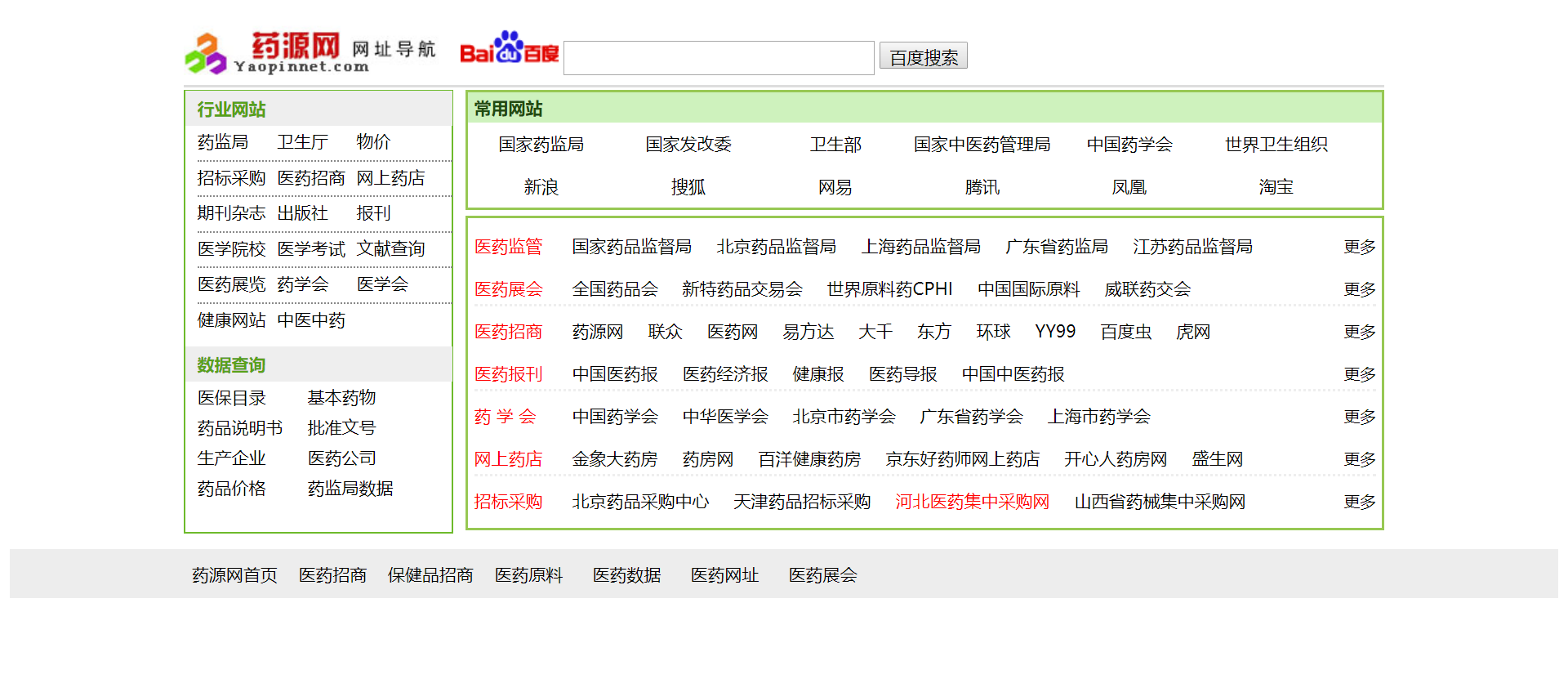Go to 药源网首页 in footer
The height and width of the screenshot is (688, 1568).
pyautogui.click(x=235, y=575)
